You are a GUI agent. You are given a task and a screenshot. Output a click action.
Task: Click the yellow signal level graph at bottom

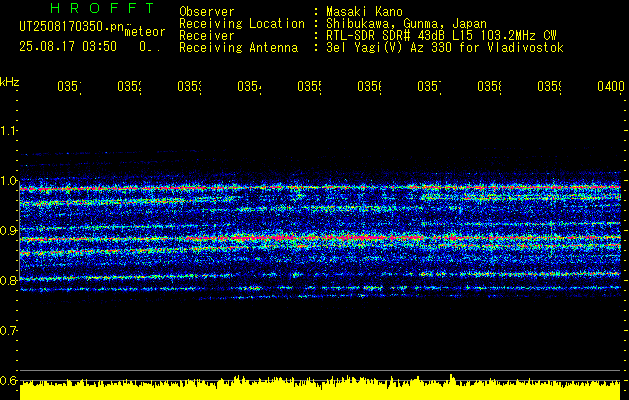(x=320, y=388)
